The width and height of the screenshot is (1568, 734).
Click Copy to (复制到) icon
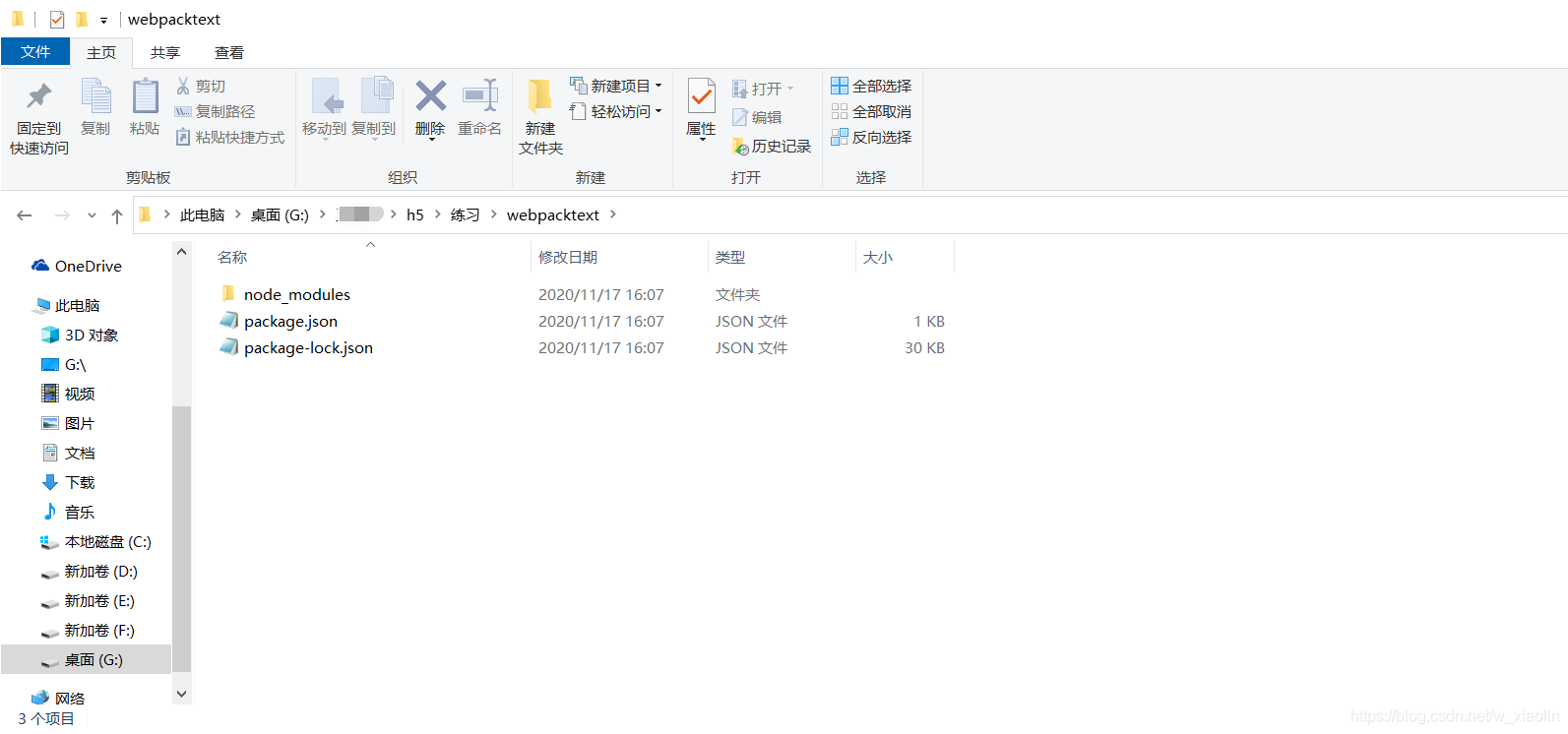pyautogui.click(x=377, y=95)
